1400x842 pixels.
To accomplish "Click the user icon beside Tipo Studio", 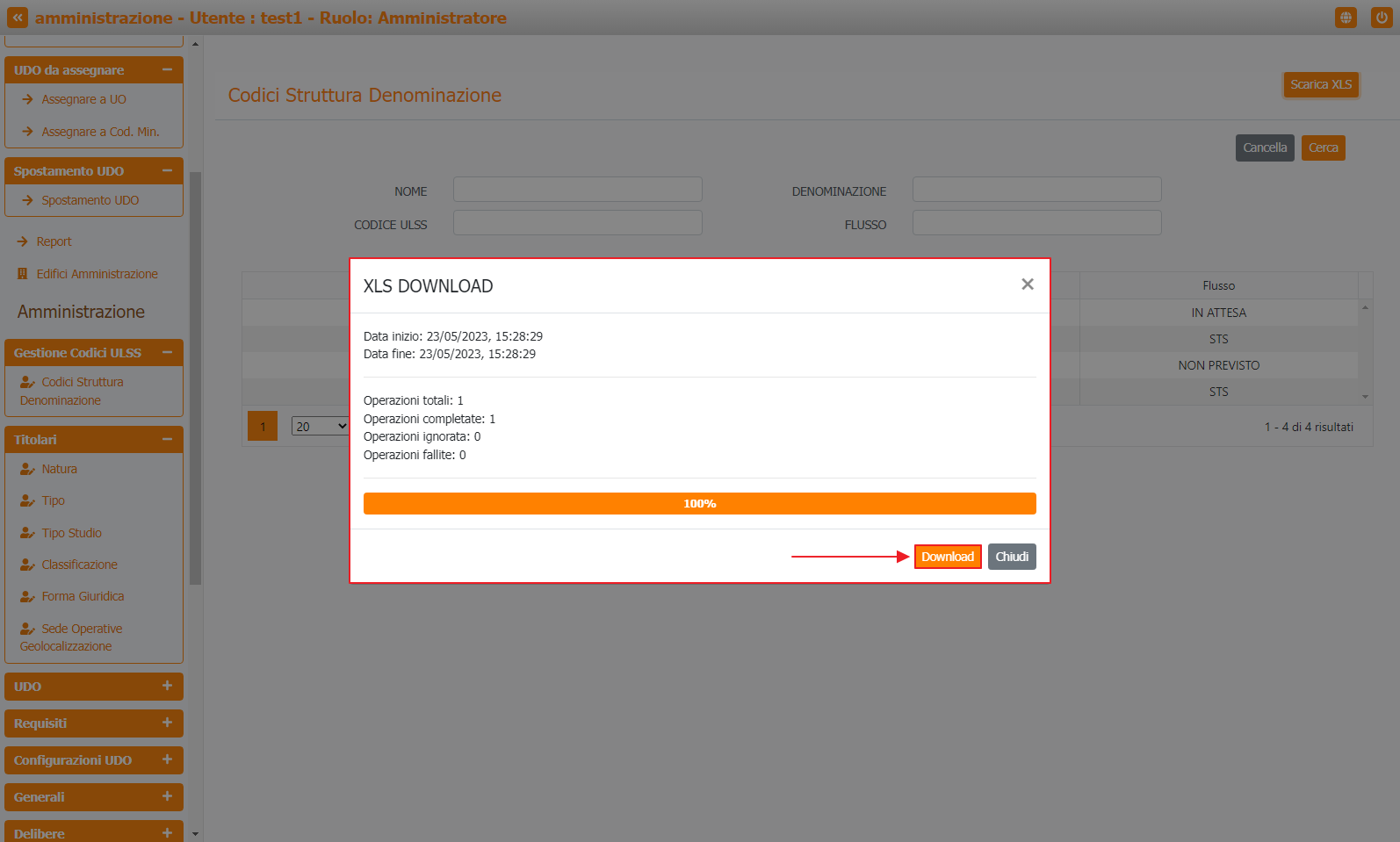I will coord(27,533).
